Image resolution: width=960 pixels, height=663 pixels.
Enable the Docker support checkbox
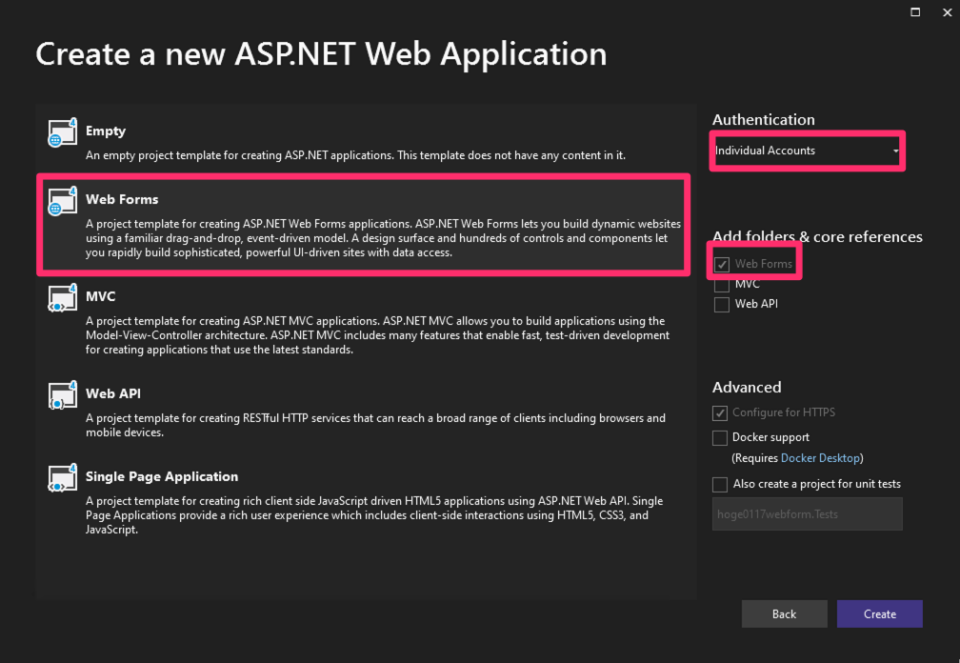pyautogui.click(x=720, y=438)
